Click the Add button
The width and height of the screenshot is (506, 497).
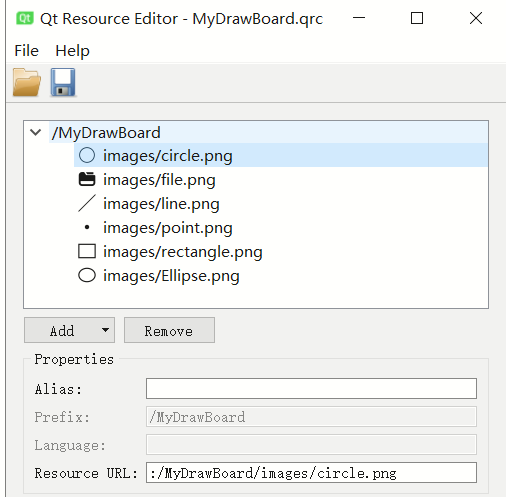tap(69, 330)
